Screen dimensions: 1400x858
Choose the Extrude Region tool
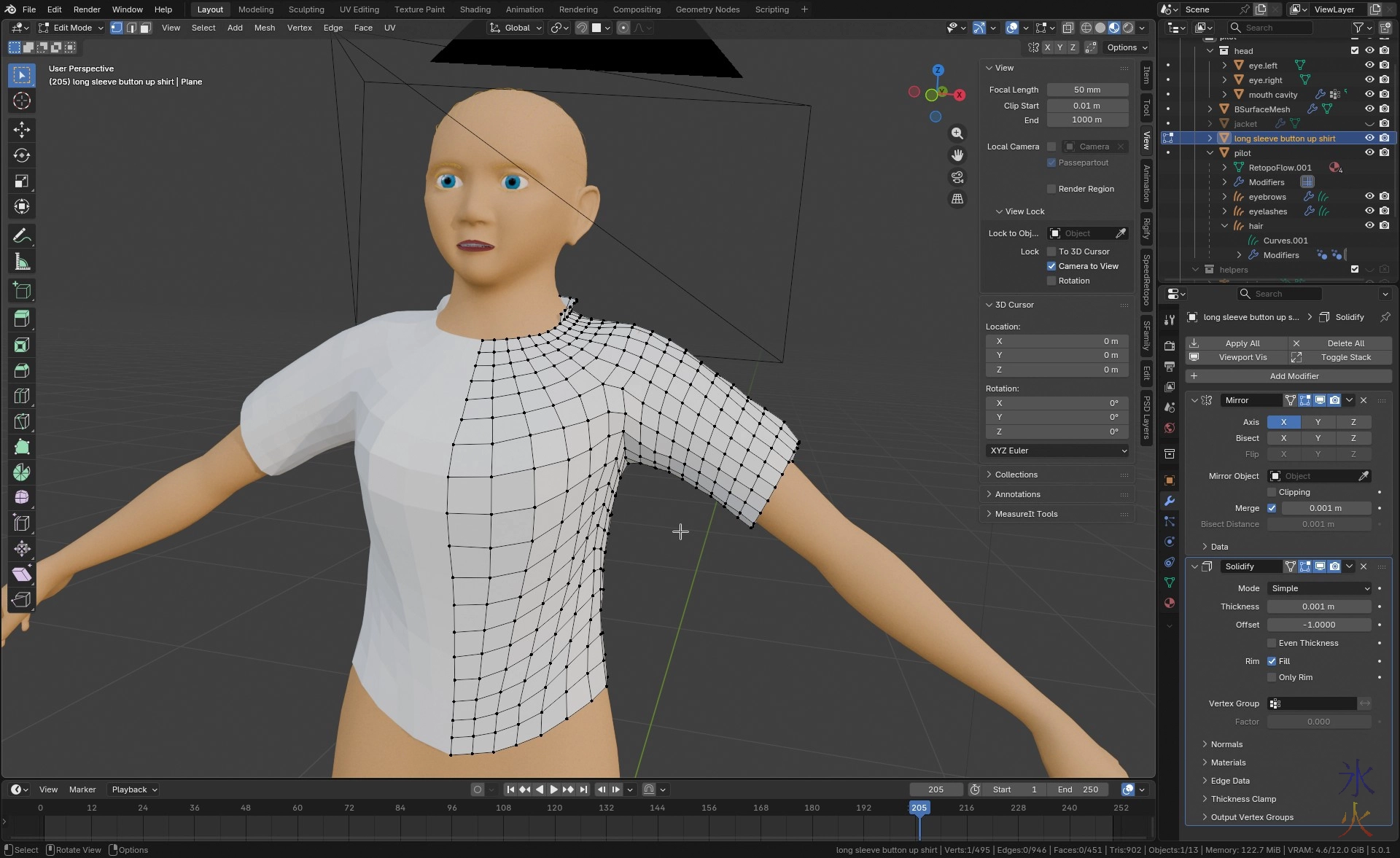pyautogui.click(x=22, y=318)
